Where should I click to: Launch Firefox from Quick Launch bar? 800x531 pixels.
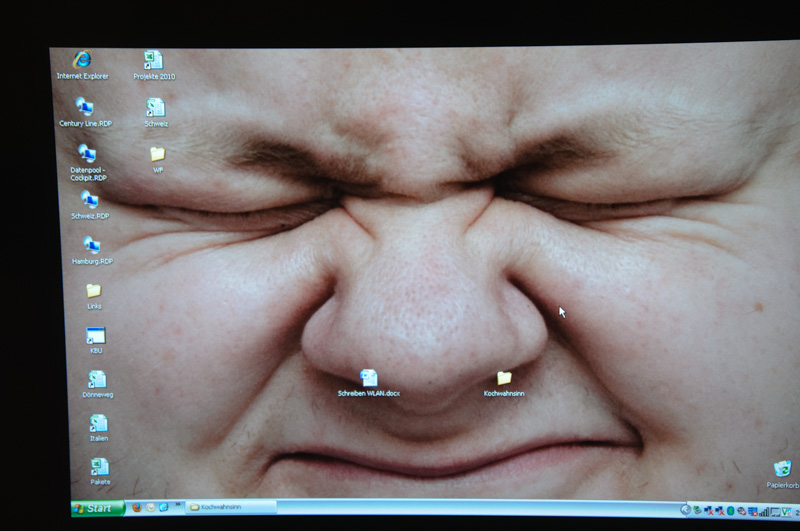click(136, 507)
